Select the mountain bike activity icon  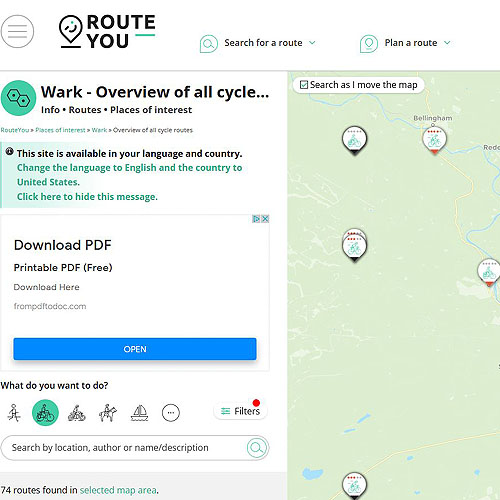[x=77, y=413]
